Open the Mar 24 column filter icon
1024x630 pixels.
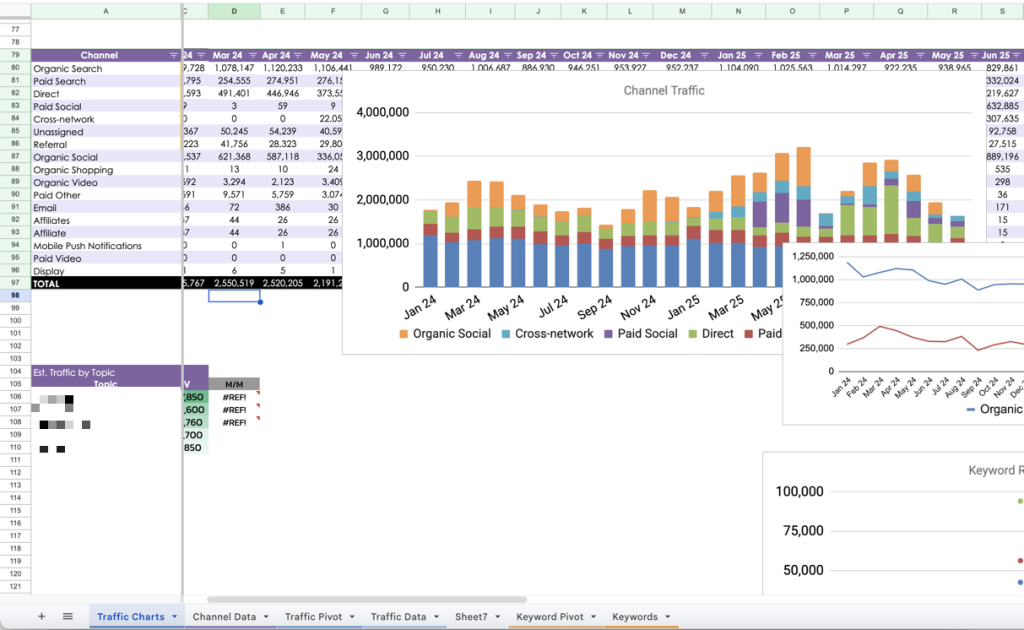point(251,56)
